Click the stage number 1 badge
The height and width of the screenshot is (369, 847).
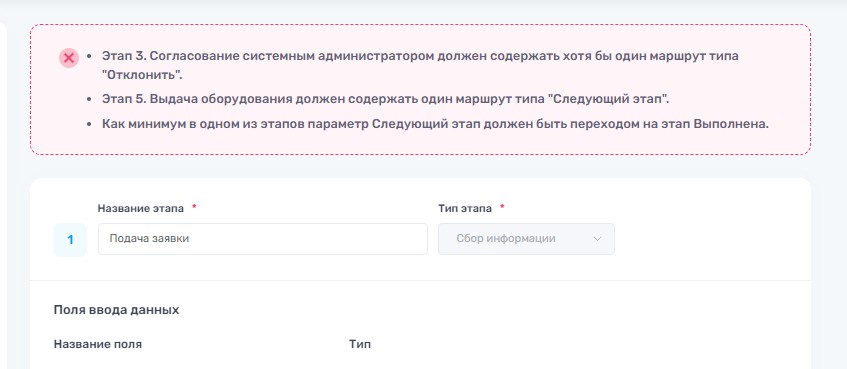[70, 240]
